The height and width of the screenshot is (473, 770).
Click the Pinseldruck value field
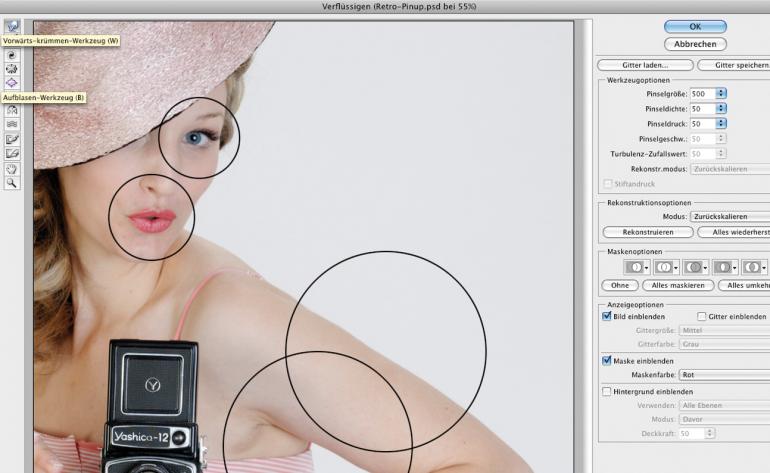pos(703,124)
